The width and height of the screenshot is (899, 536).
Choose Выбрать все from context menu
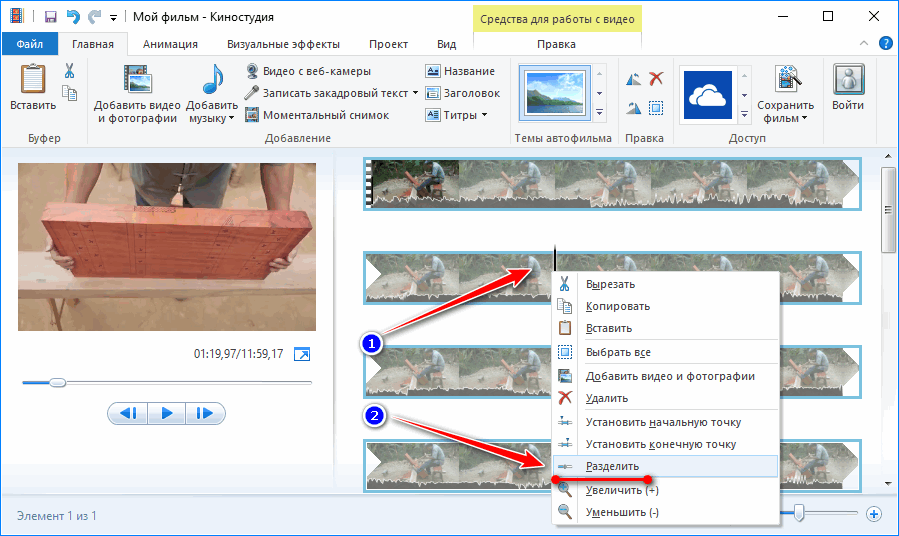[665, 352]
